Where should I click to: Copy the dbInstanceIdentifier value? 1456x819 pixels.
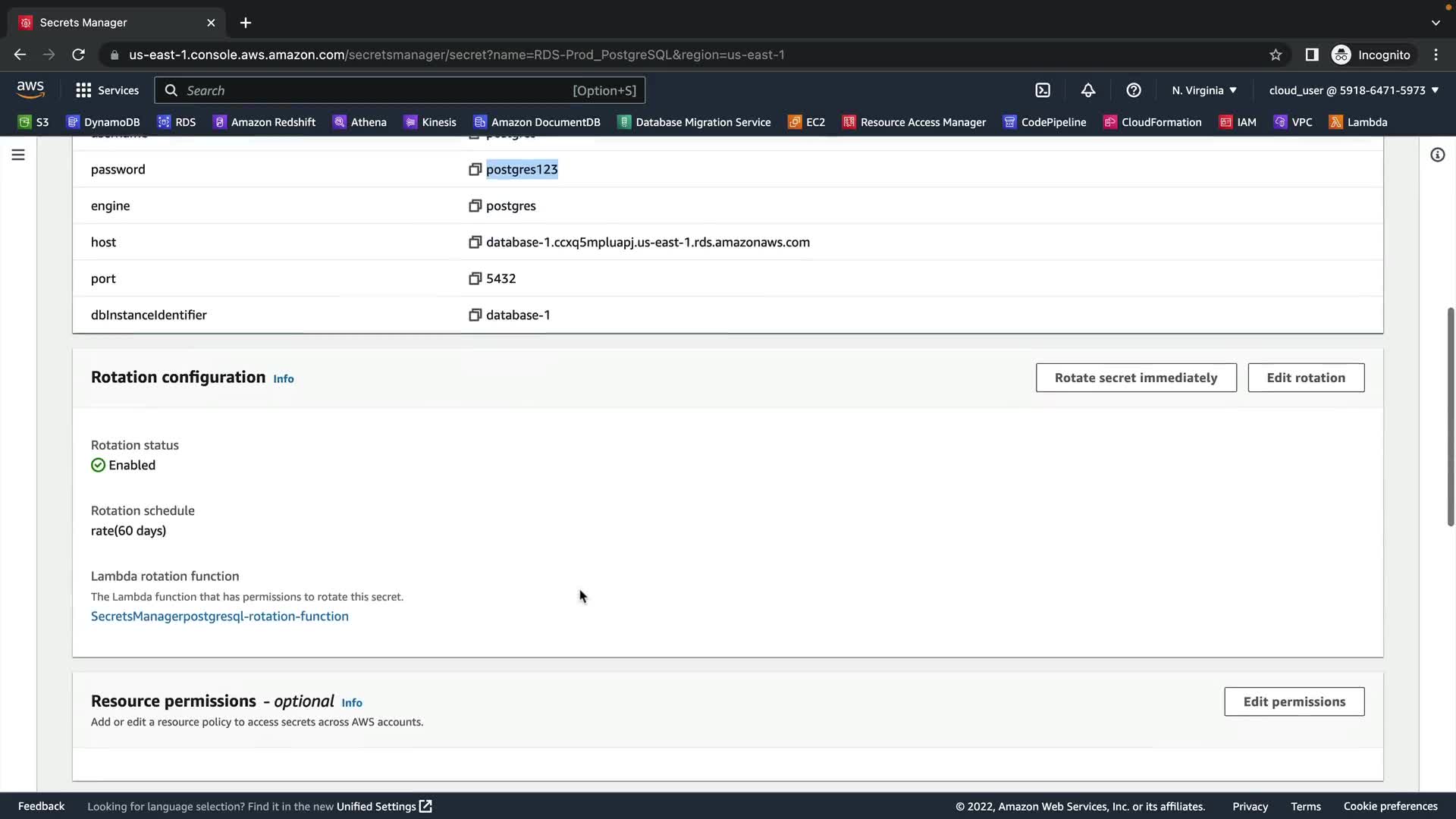point(475,315)
